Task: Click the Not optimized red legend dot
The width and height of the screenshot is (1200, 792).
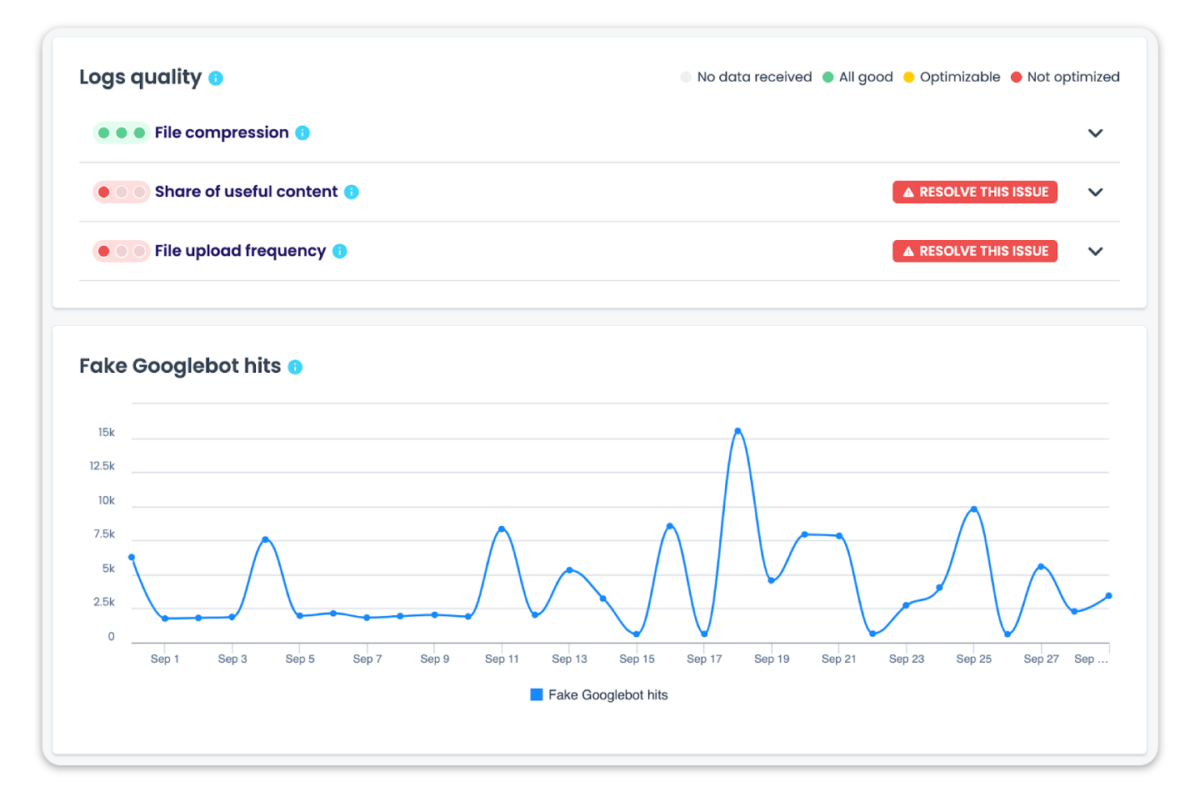Action: coord(1016,77)
